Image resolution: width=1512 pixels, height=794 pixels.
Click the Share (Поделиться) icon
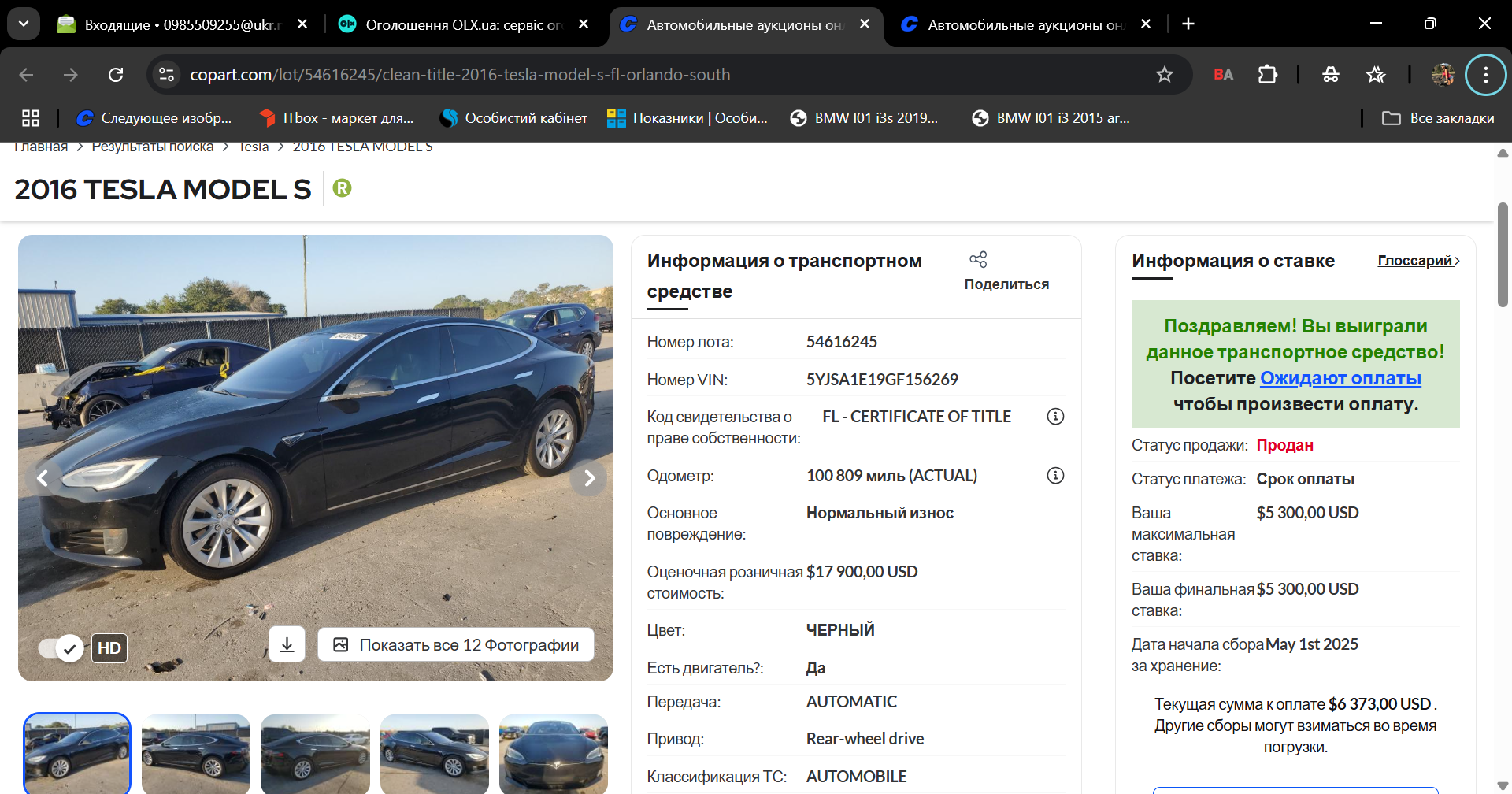click(x=978, y=259)
